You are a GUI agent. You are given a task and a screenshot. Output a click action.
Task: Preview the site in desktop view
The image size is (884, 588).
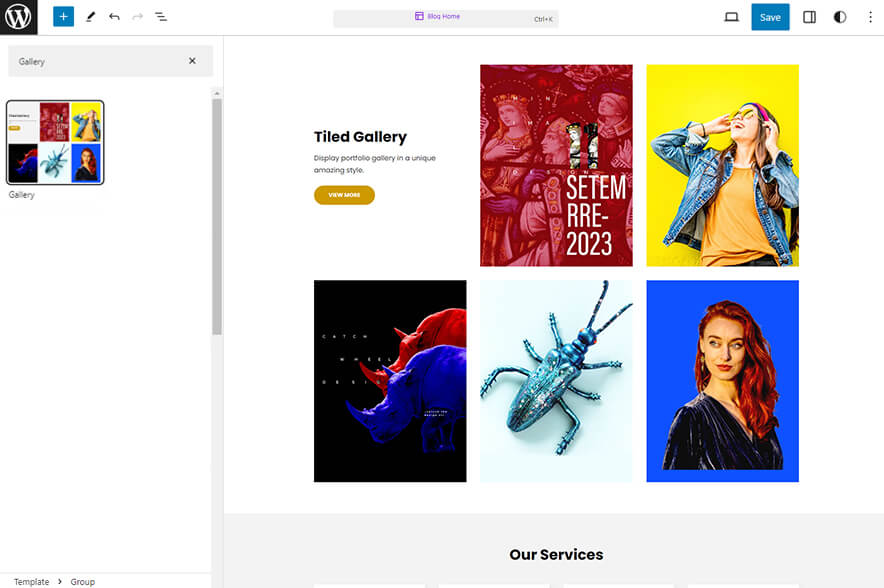pyautogui.click(x=731, y=16)
